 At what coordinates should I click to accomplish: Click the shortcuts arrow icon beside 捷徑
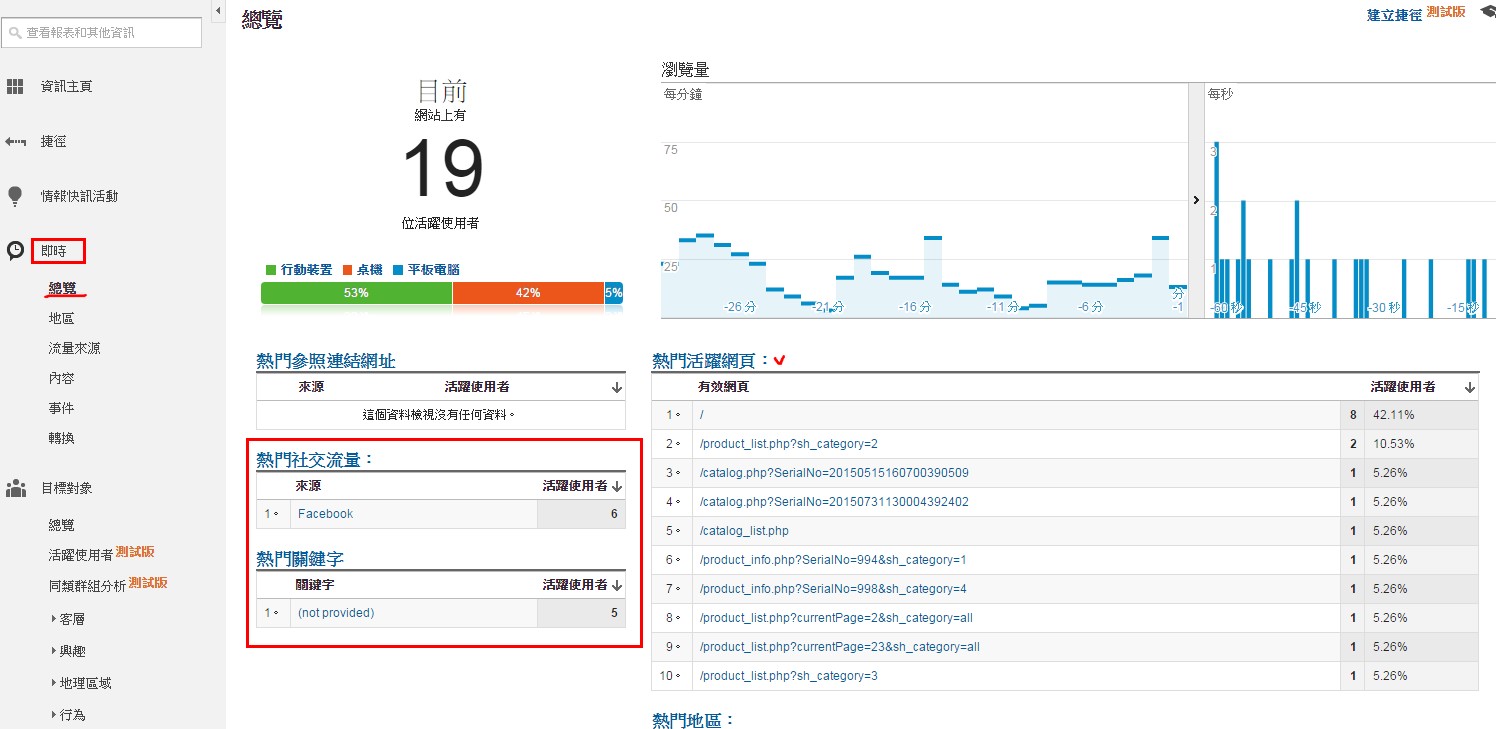click(x=15, y=142)
